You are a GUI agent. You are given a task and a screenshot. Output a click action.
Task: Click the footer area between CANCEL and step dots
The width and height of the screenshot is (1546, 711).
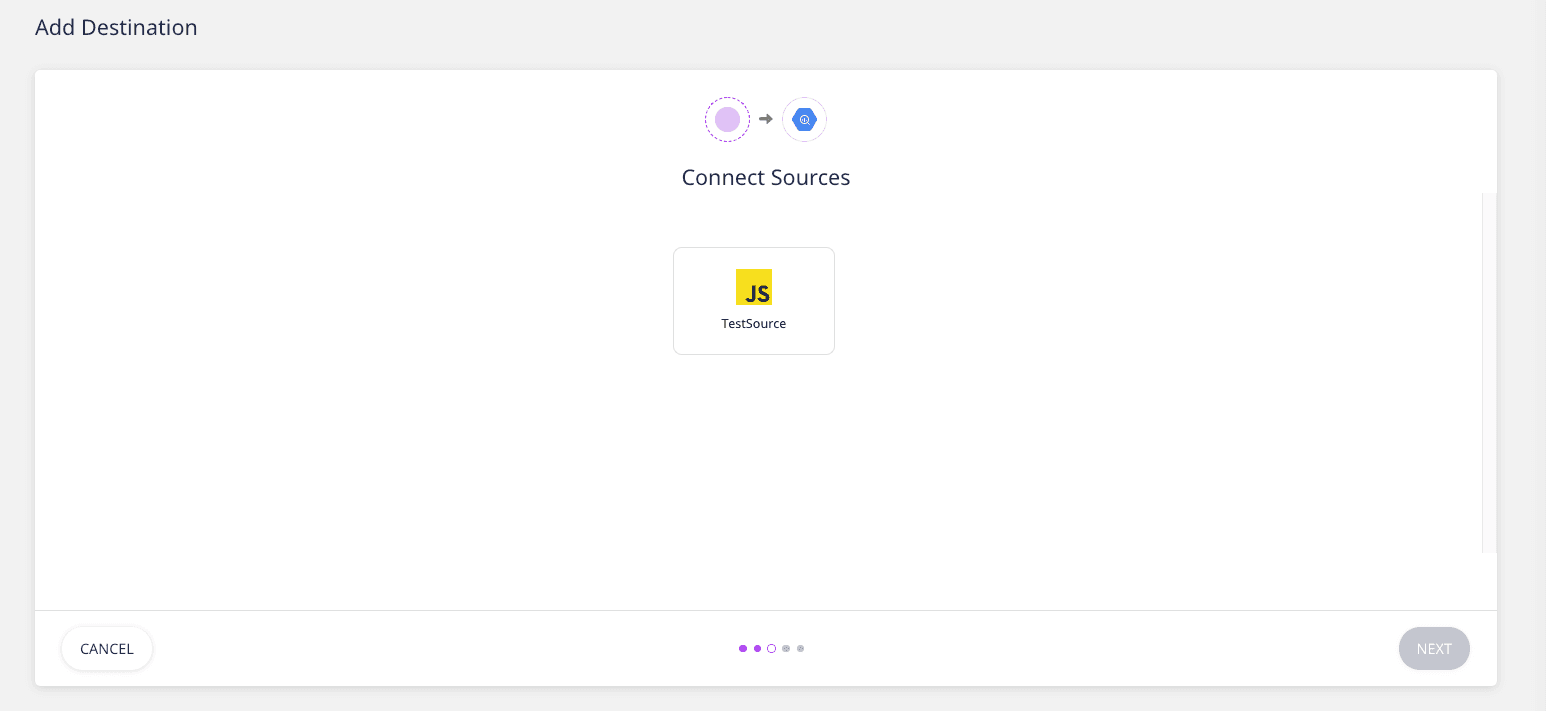(440, 648)
